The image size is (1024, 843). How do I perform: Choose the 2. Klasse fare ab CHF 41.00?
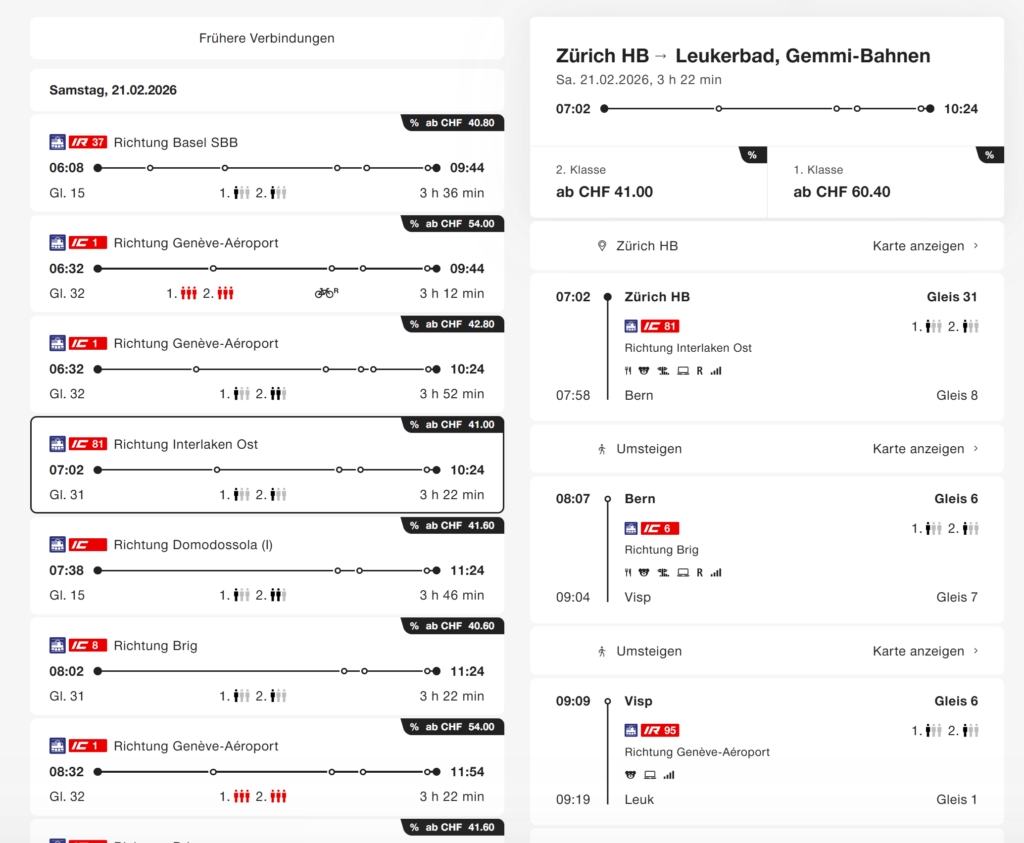tap(648, 182)
